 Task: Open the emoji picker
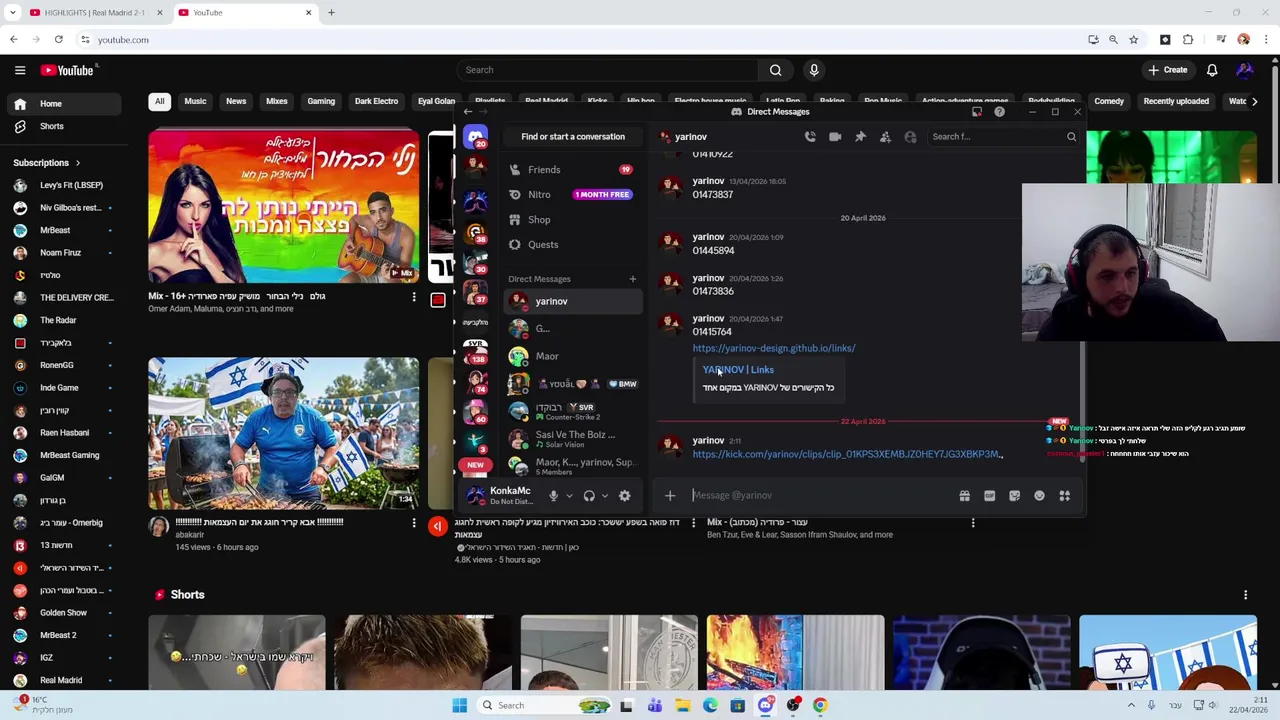1039,496
